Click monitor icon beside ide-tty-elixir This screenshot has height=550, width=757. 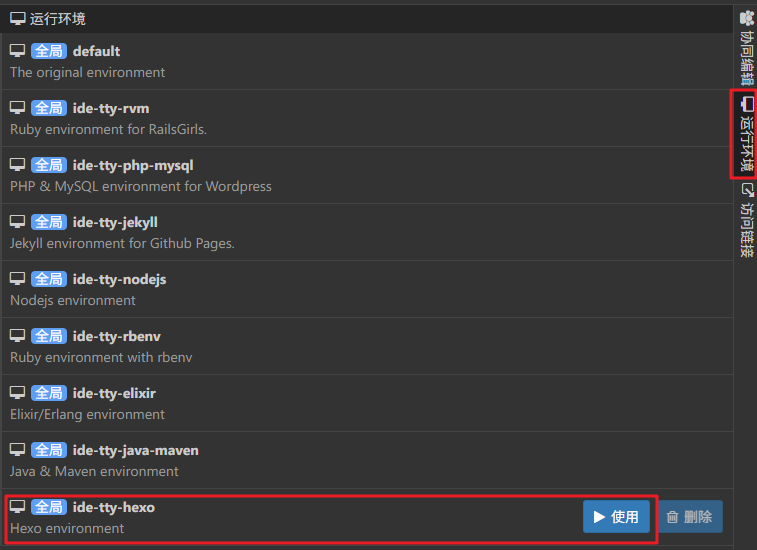tap(18, 393)
